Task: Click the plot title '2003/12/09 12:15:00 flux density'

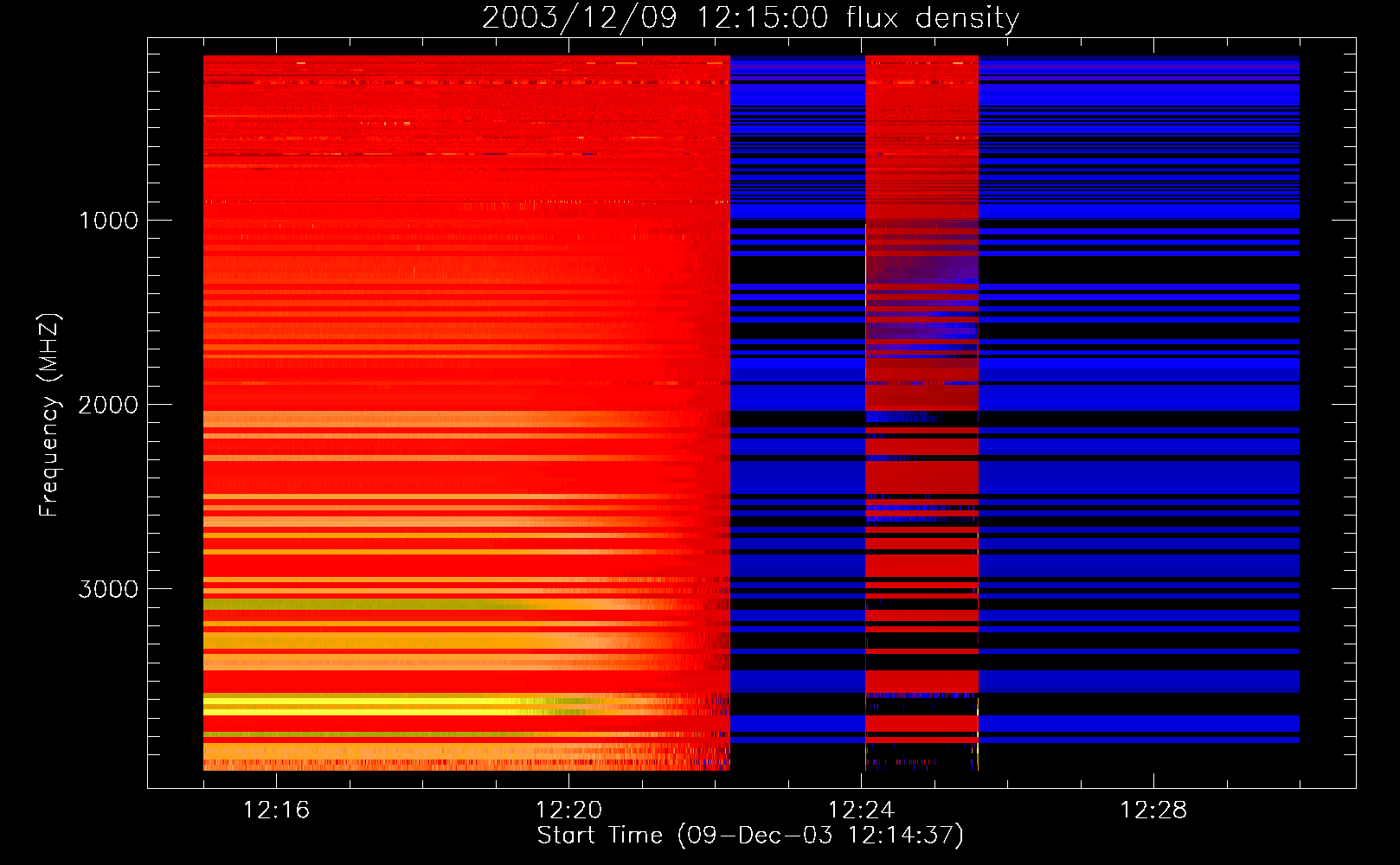Action: [x=750, y=18]
